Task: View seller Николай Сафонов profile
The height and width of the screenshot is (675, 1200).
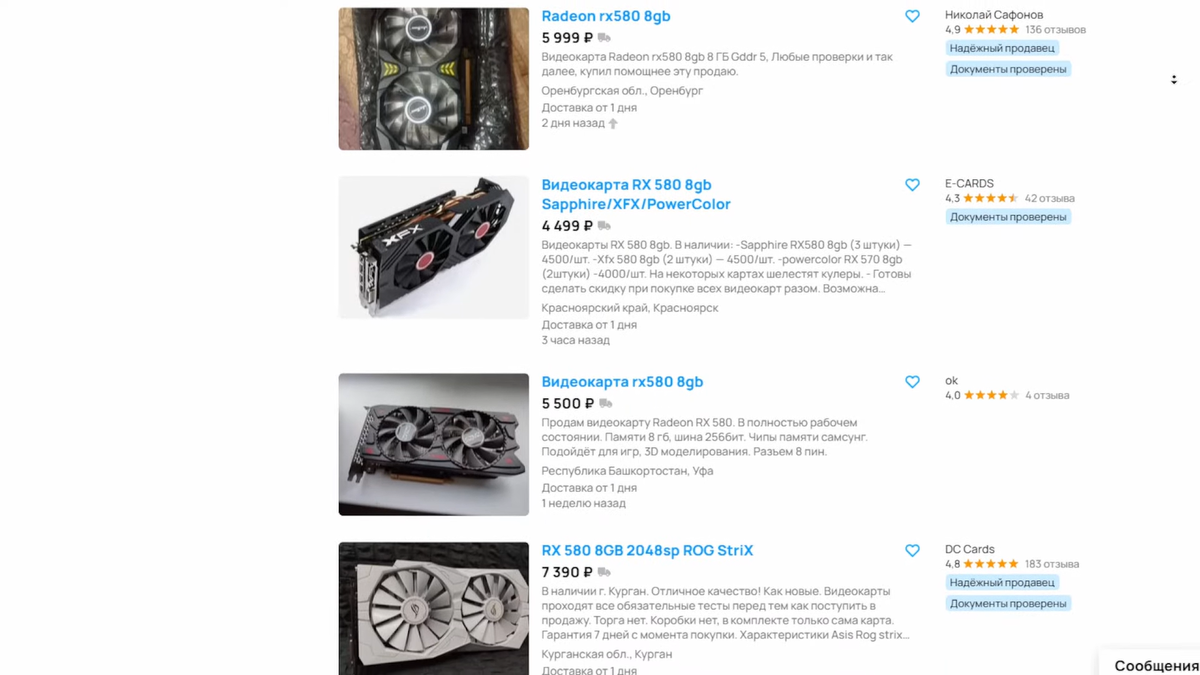Action: pyautogui.click(x=994, y=15)
